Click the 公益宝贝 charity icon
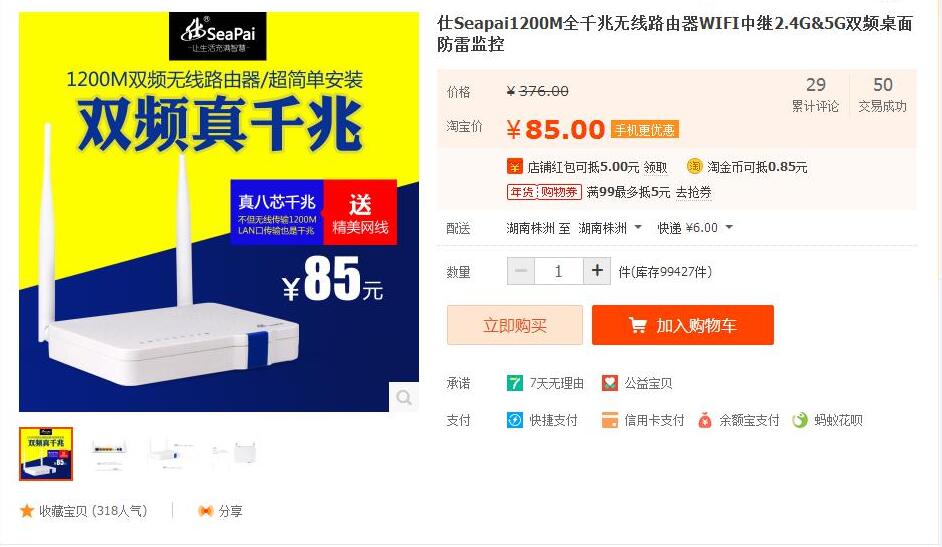Viewport: 942px width, 547px height. 610,383
